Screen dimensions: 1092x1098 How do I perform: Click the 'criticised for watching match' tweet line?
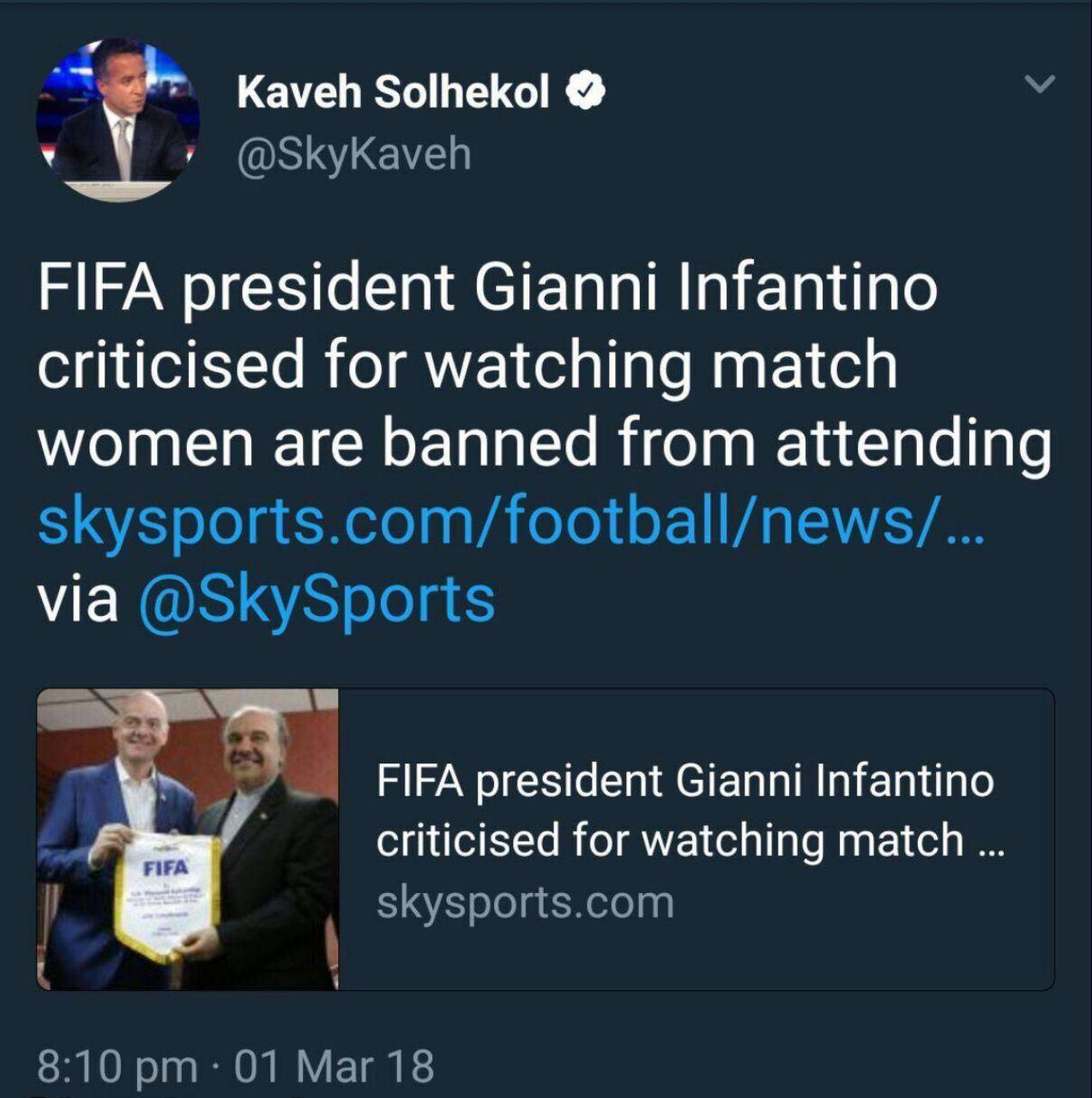pyautogui.click(x=467, y=365)
